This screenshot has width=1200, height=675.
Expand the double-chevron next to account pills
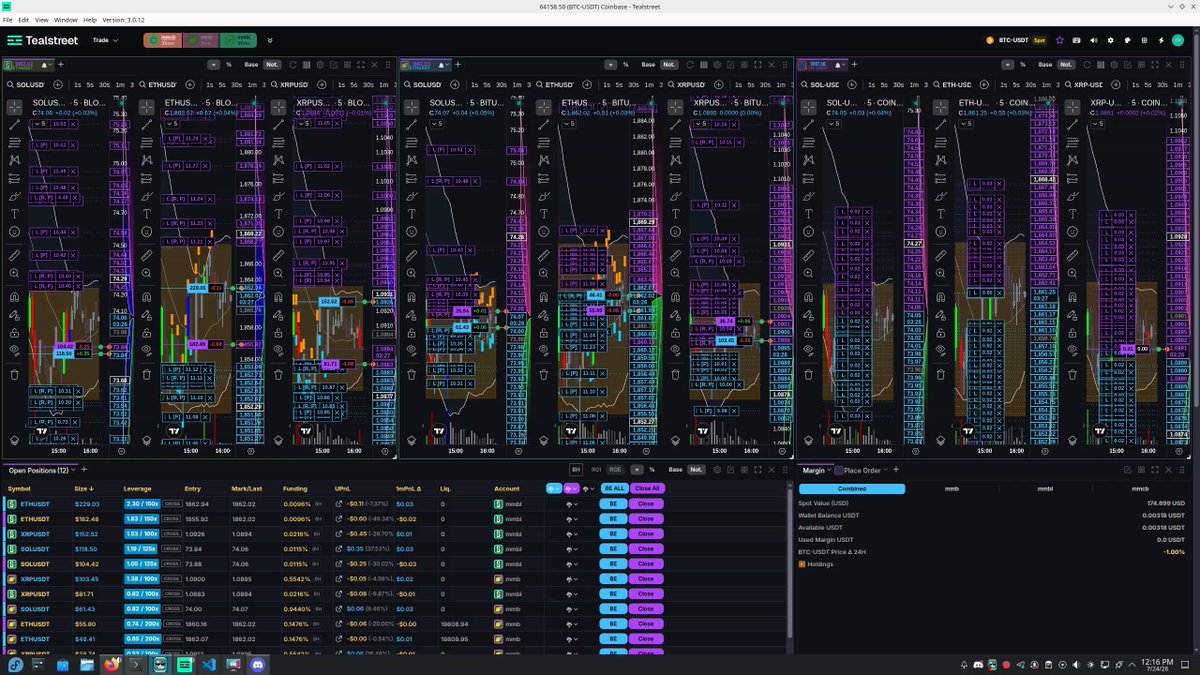[270, 40]
